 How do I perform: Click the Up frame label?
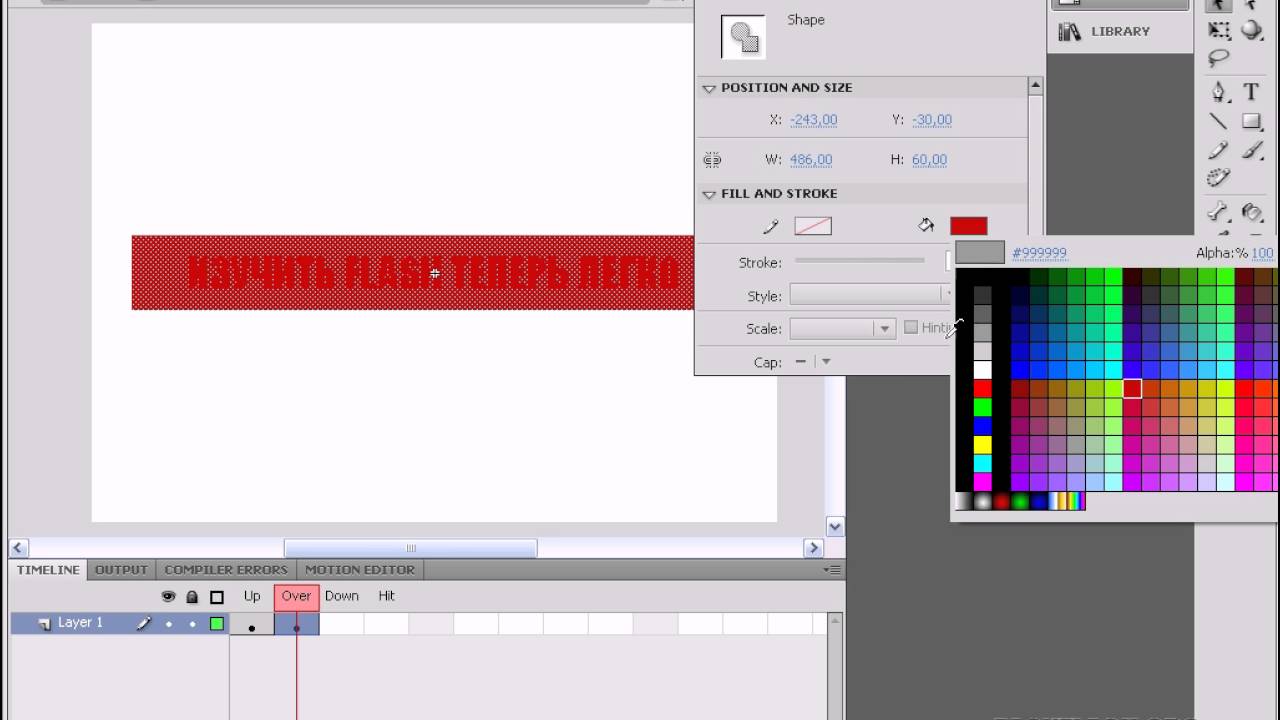[252, 596]
